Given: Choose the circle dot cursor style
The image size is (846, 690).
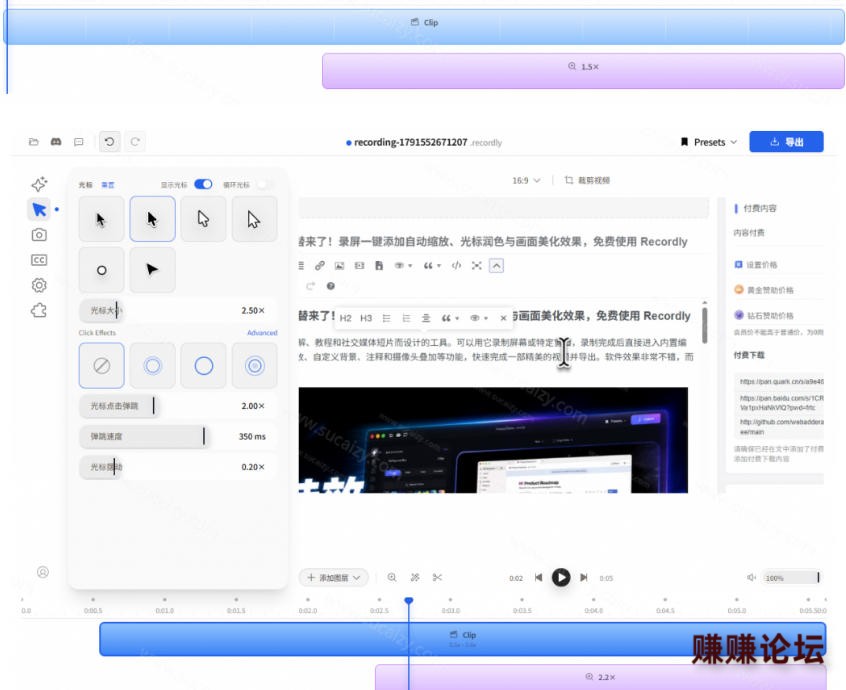Looking at the screenshot, I should point(101,270).
